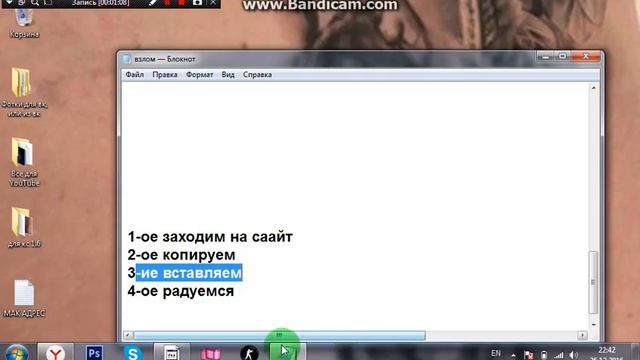Switch to the Notepad taskbar button
Viewport: 640px width, 360px height.
pyautogui.click(x=172, y=353)
